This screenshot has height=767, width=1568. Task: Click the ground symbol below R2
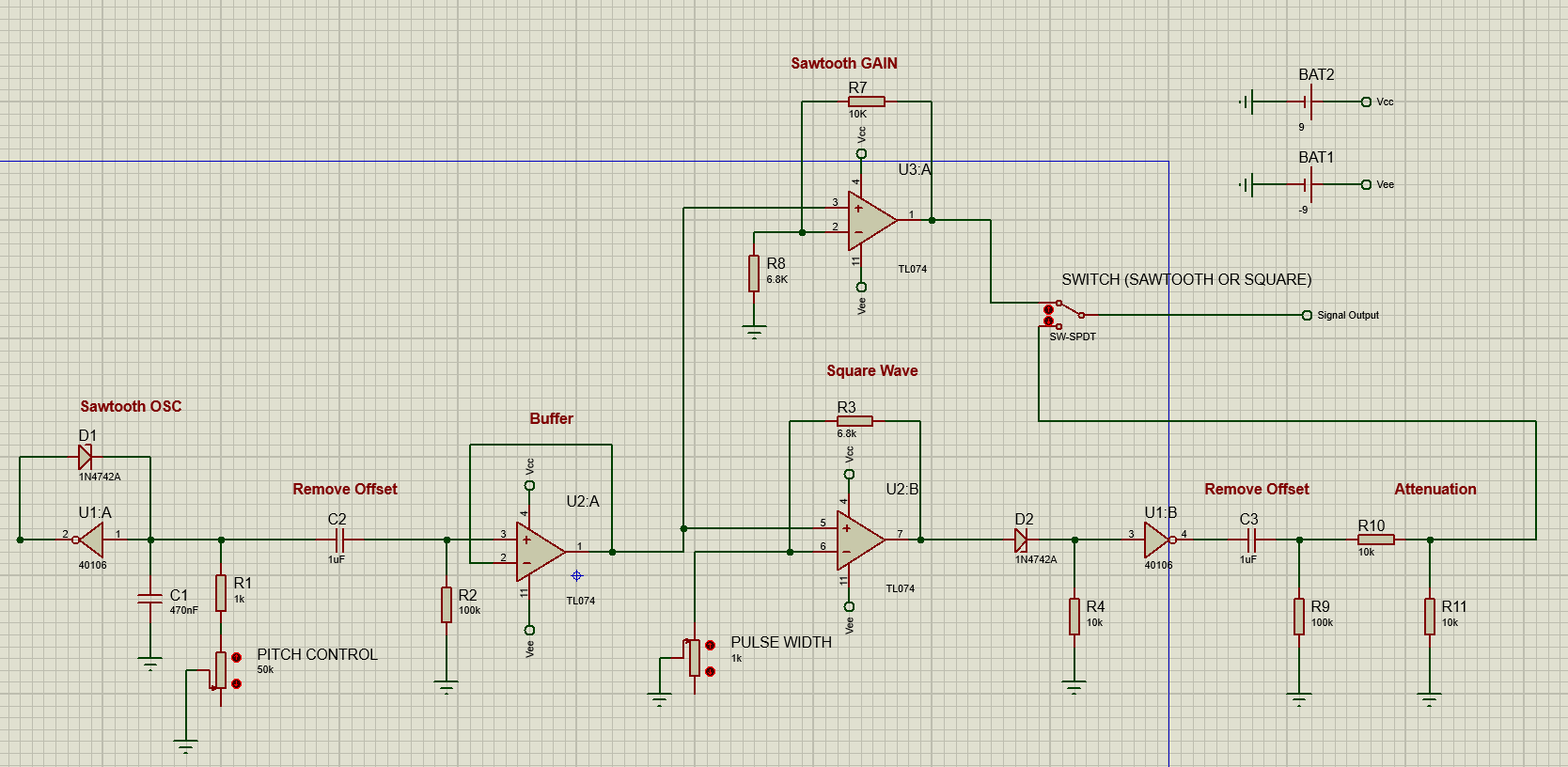(x=447, y=687)
